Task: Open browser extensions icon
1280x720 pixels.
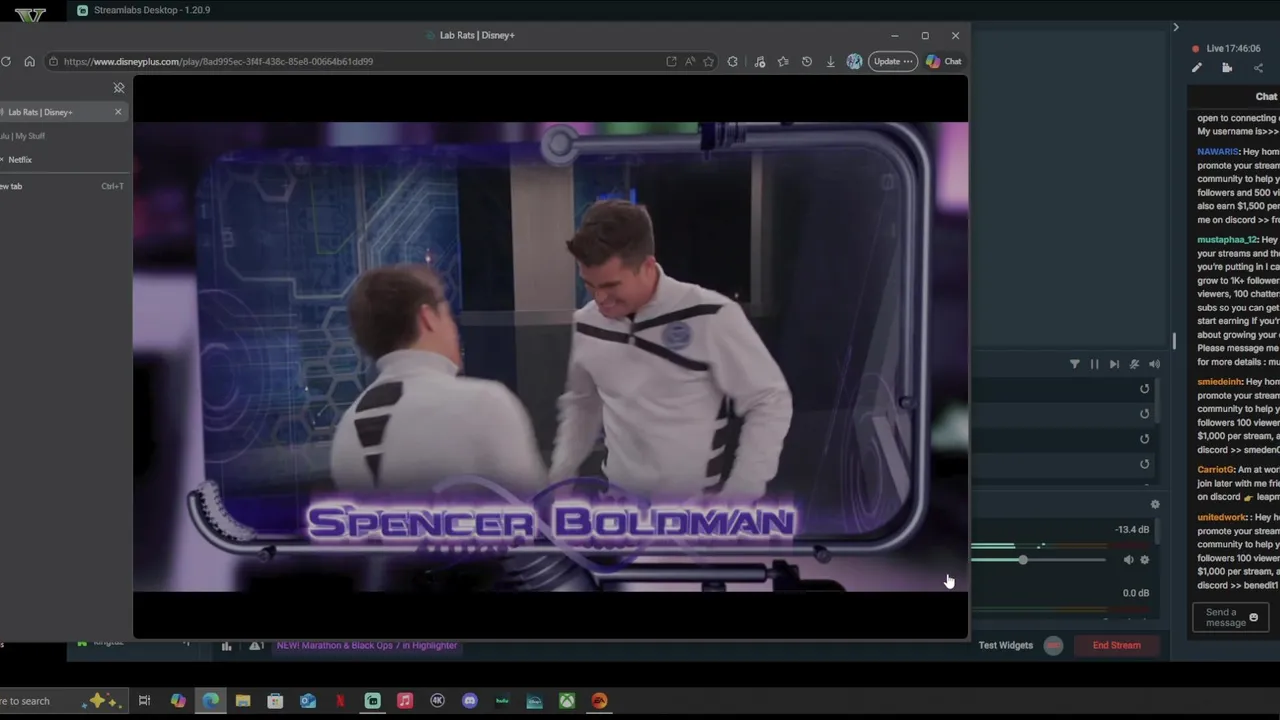Action: point(733,61)
